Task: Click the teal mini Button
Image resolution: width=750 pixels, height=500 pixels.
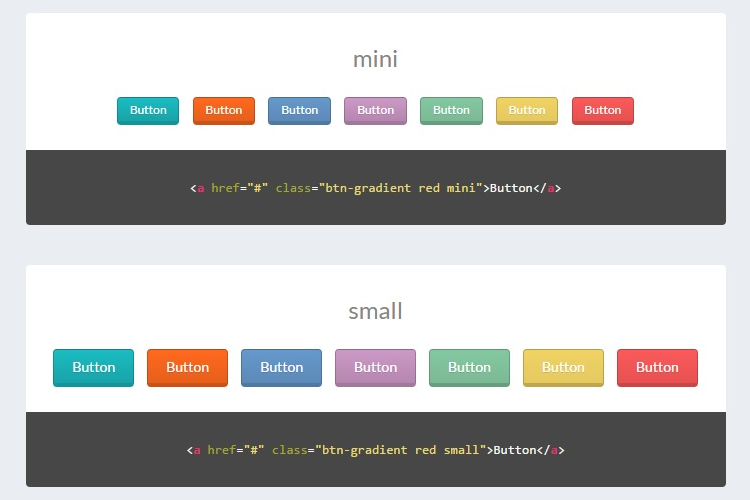Action: click(148, 110)
